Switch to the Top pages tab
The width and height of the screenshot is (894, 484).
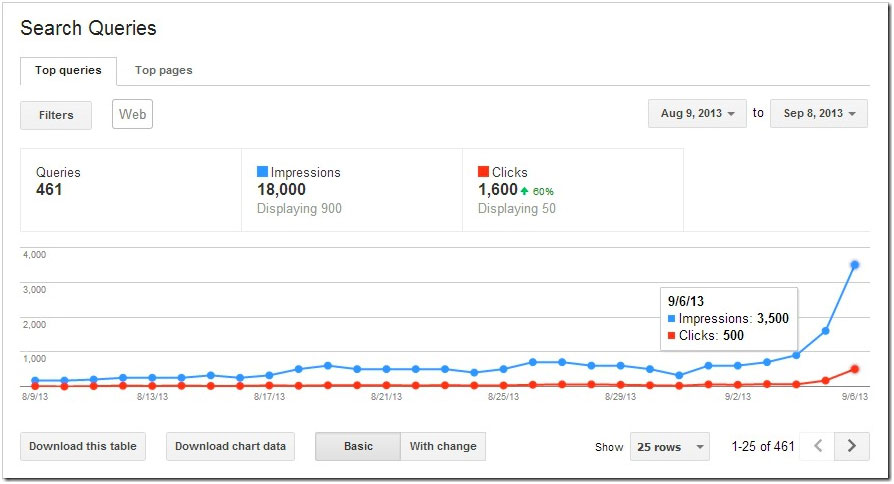[164, 70]
